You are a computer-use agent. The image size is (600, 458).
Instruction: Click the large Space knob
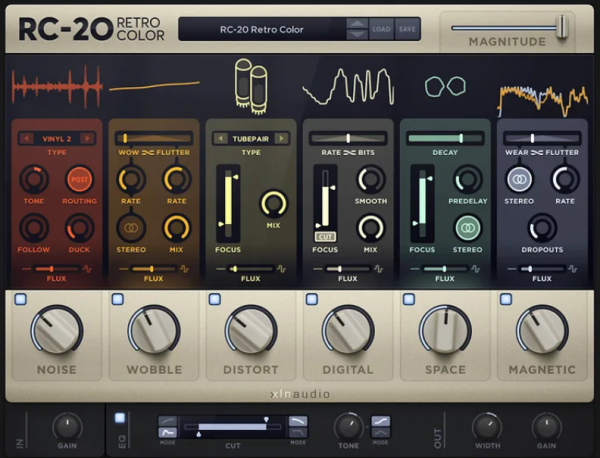pyautogui.click(x=444, y=329)
